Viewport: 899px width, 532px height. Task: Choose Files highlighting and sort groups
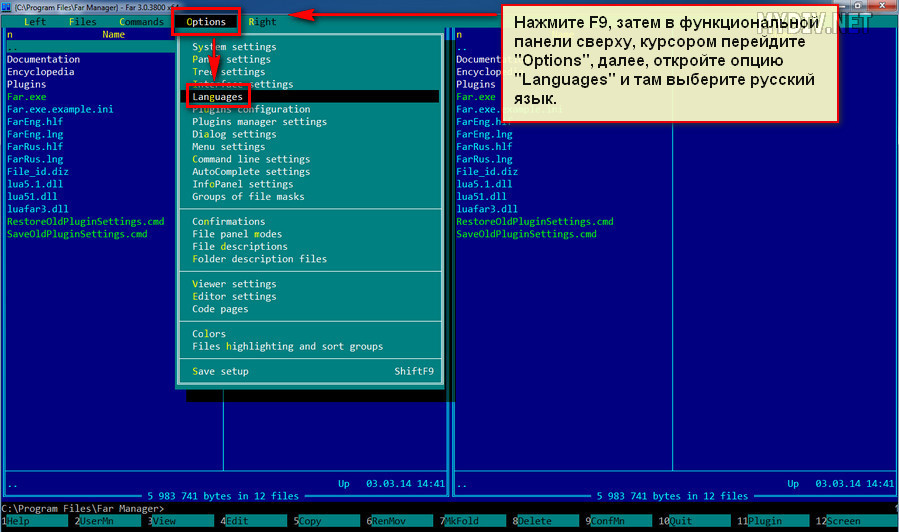tap(287, 346)
